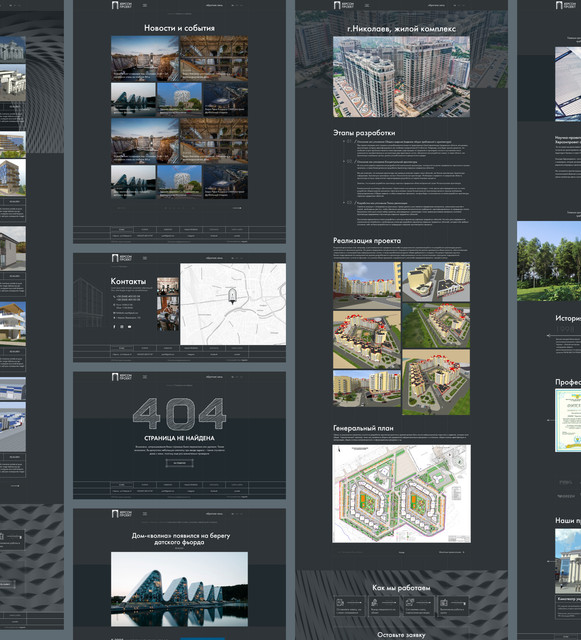Screen dimensions: 581x640
Task: Click first footer menu cell on news page
Action: point(122,229)
